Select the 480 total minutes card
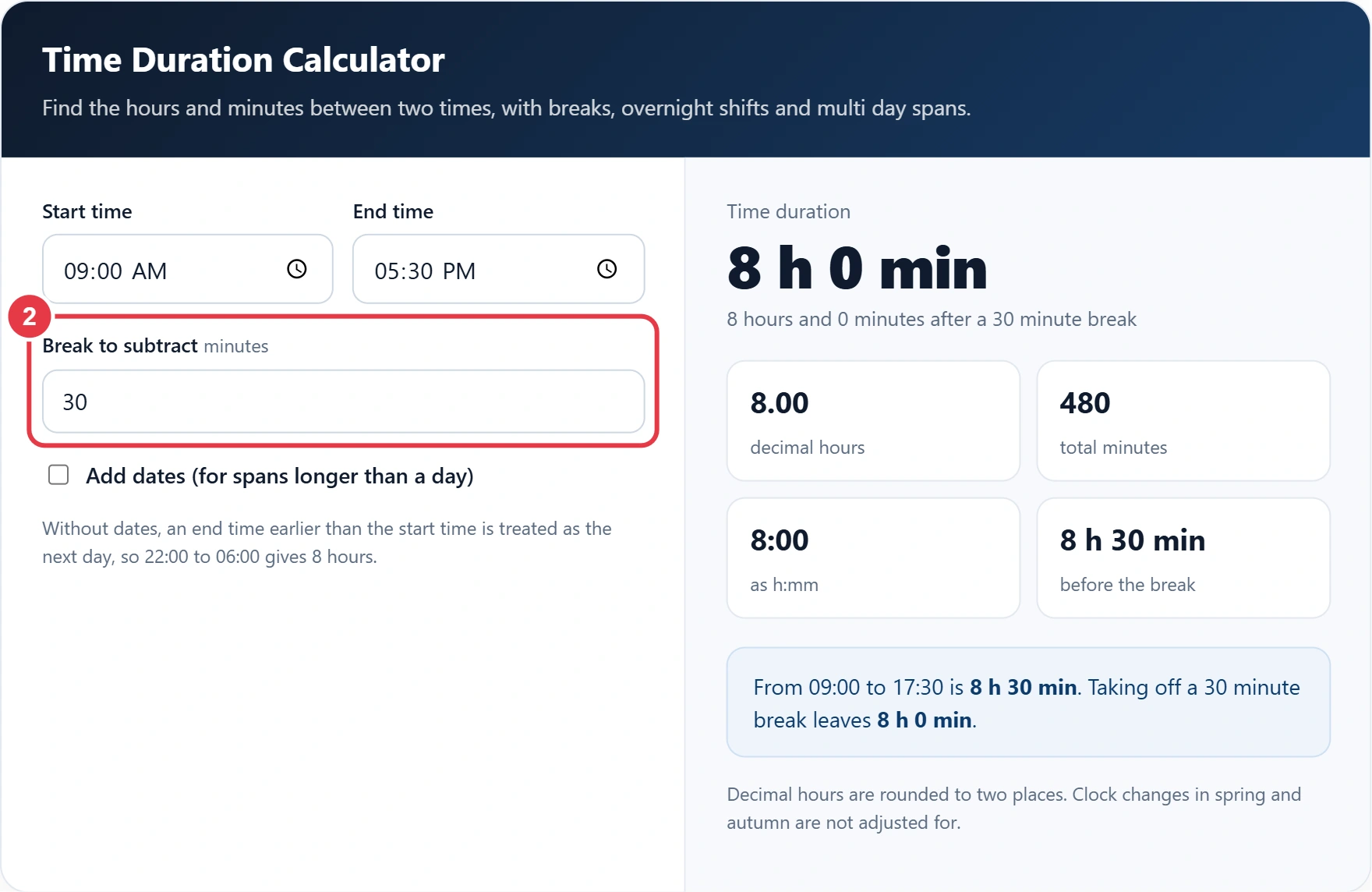 click(x=1183, y=421)
